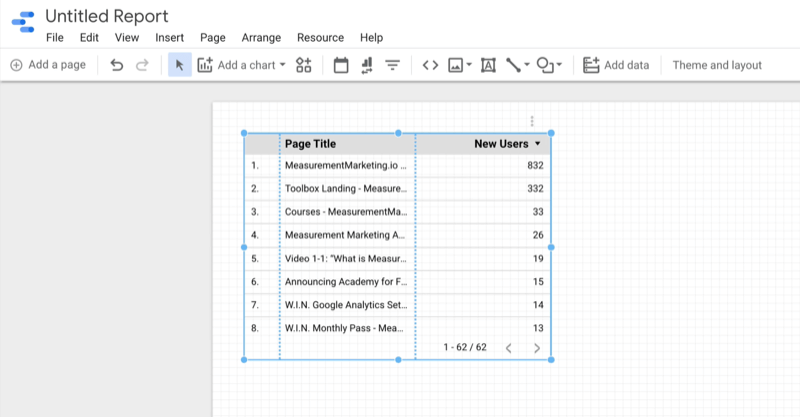Expand the shape type dropdown arrow
The height and width of the screenshot is (417, 800).
click(x=559, y=65)
